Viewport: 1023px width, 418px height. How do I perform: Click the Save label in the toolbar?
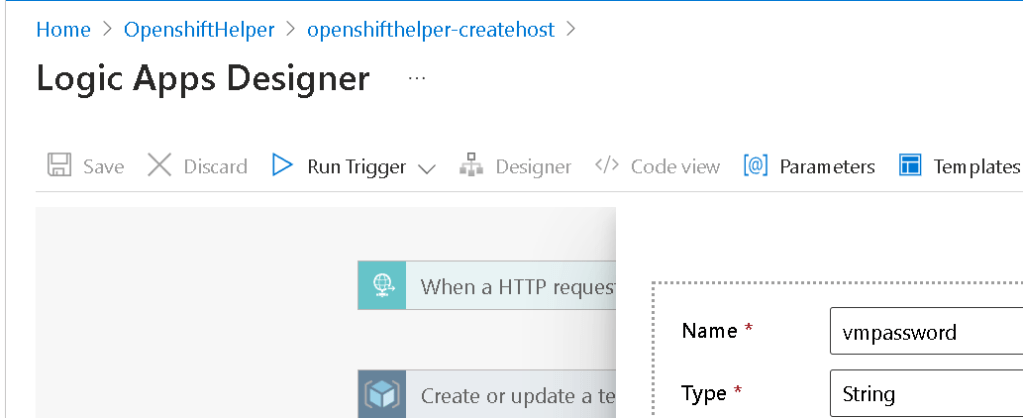[x=103, y=167]
